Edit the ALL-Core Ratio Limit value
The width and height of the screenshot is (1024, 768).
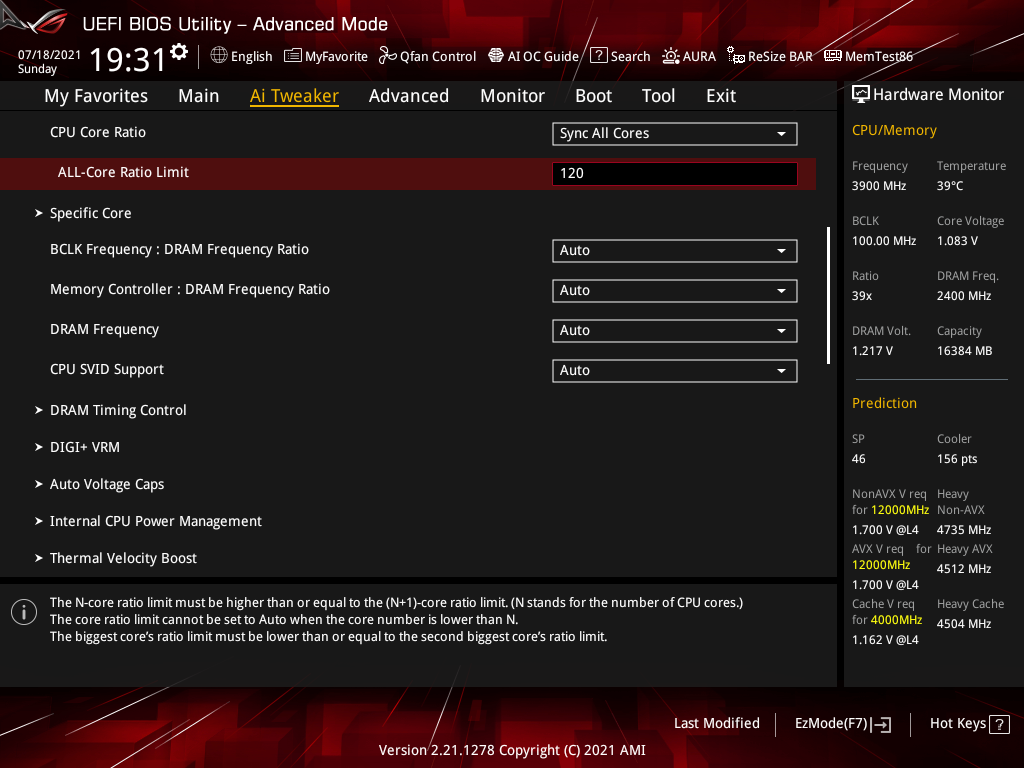pyautogui.click(x=674, y=173)
